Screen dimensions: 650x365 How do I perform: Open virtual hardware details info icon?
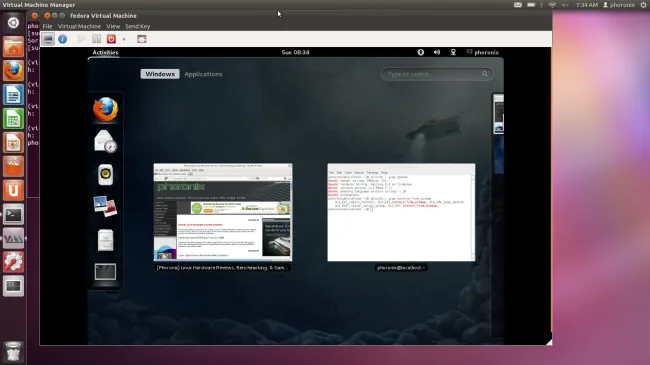click(63, 39)
